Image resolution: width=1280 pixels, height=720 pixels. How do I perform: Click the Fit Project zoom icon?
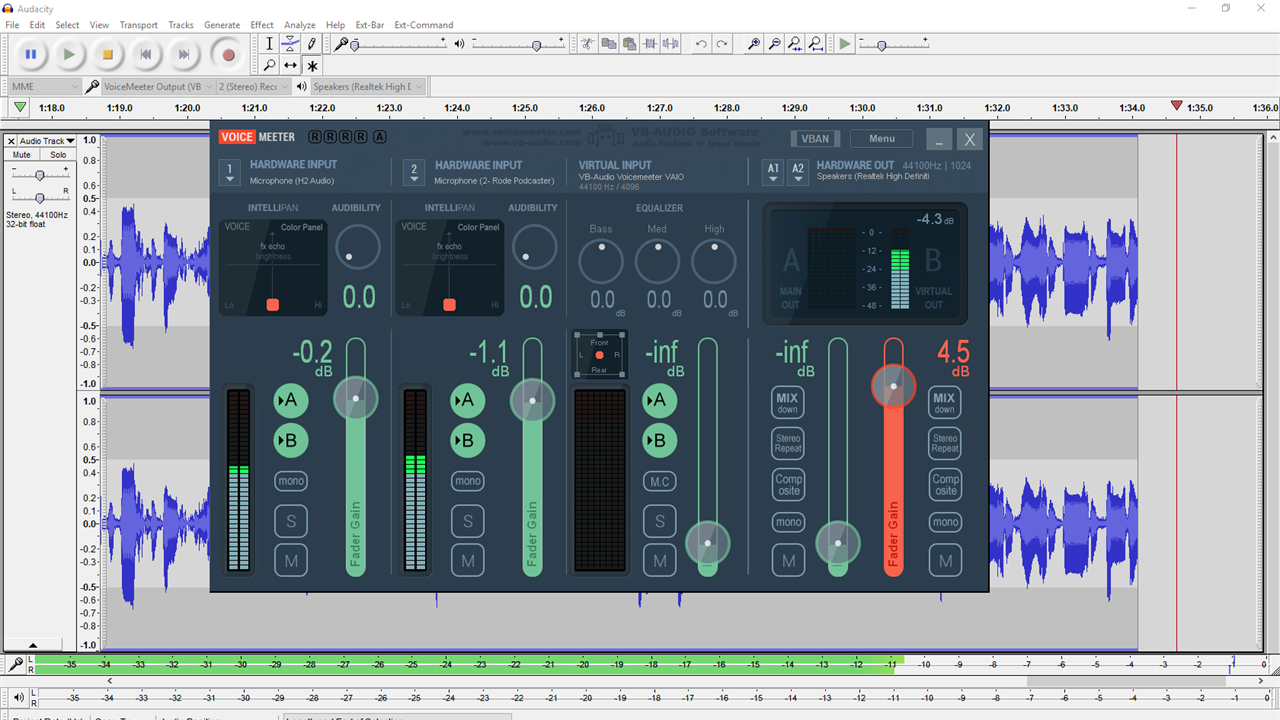point(816,44)
